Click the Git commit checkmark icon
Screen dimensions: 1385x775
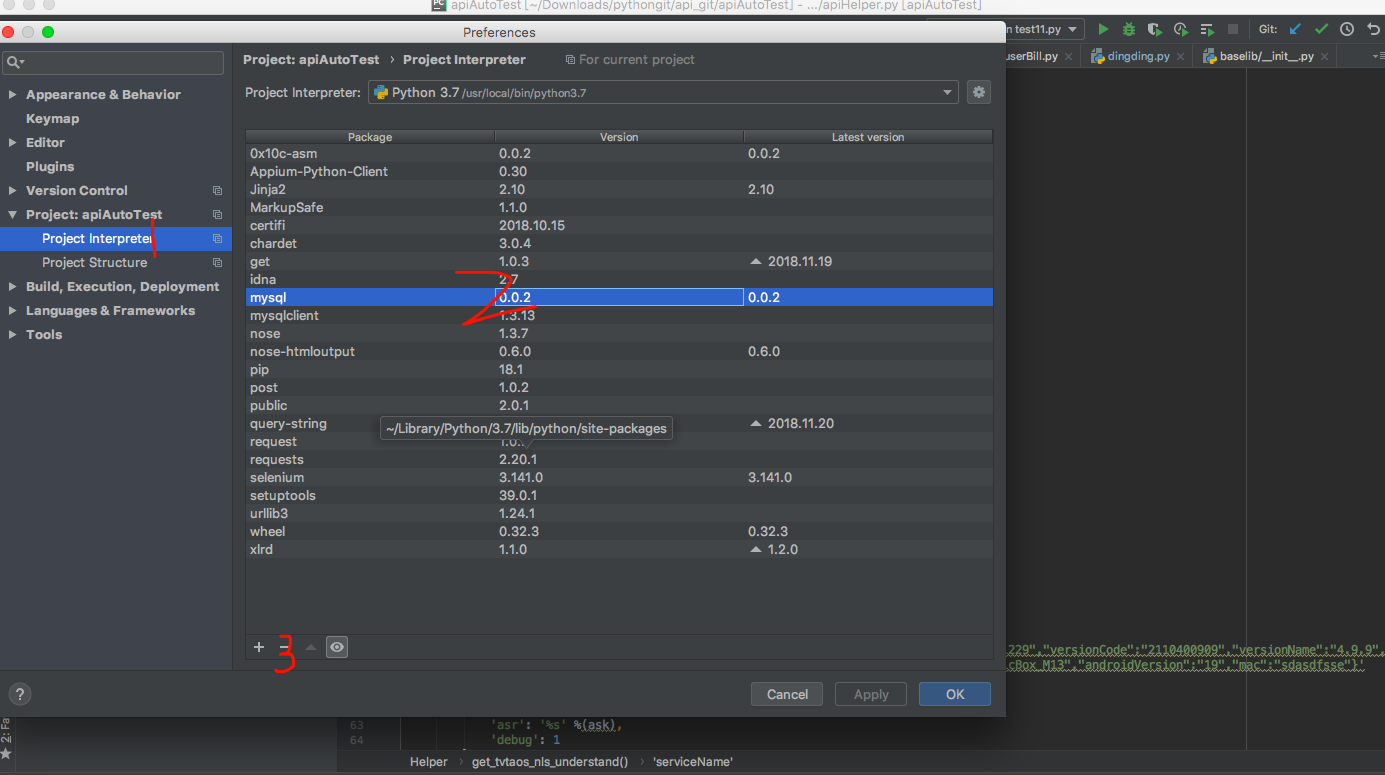pyautogui.click(x=1321, y=29)
